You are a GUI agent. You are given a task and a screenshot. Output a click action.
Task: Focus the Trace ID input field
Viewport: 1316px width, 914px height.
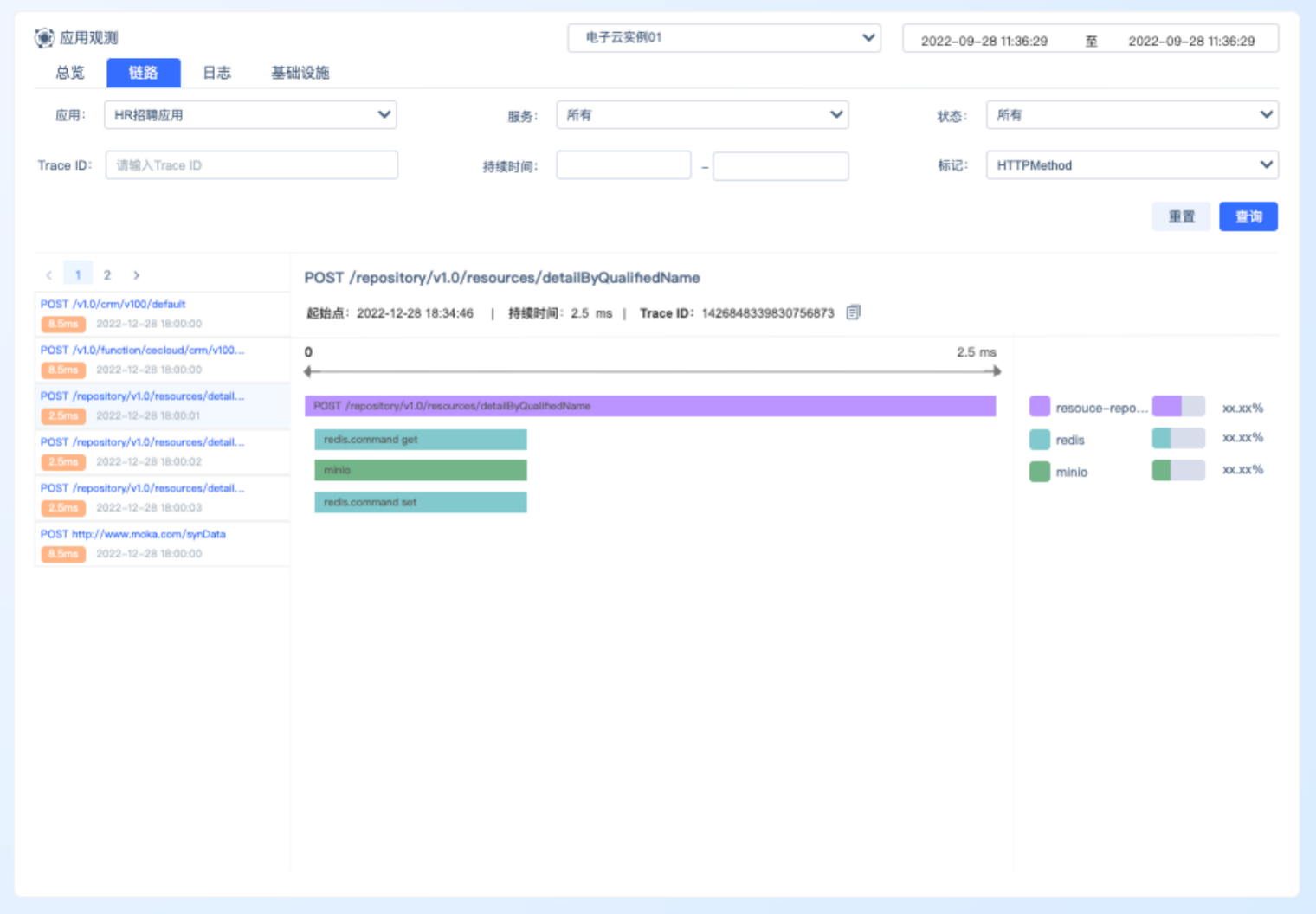[x=252, y=165]
